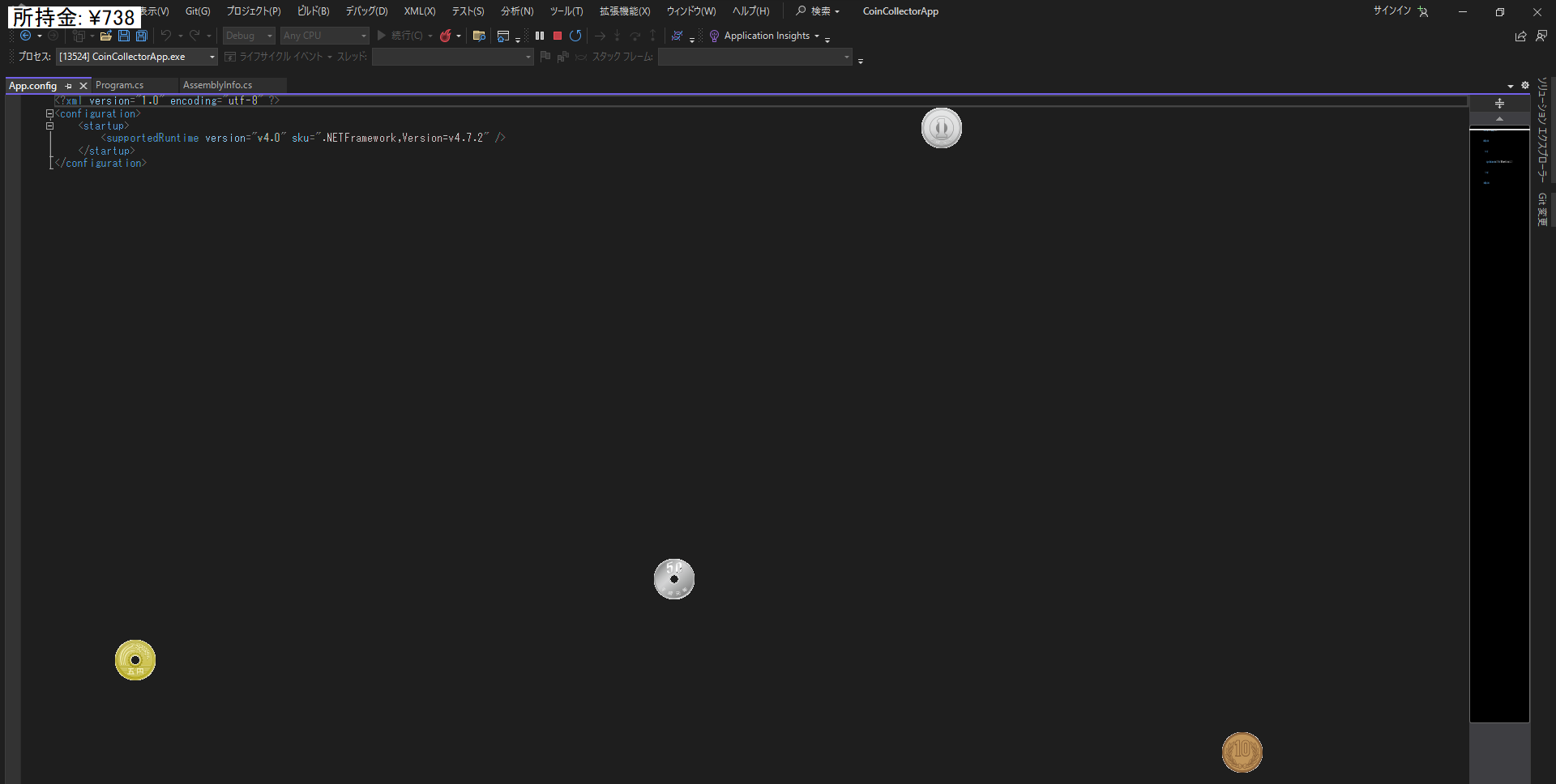Click the closing </startup> tag text
This screenshot has height=784, width=1556.
click(107, 151)
